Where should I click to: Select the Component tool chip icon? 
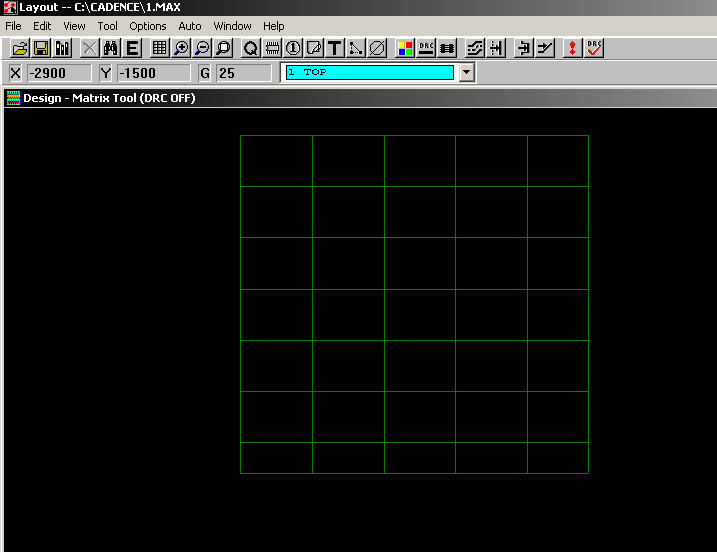(272, 48)
